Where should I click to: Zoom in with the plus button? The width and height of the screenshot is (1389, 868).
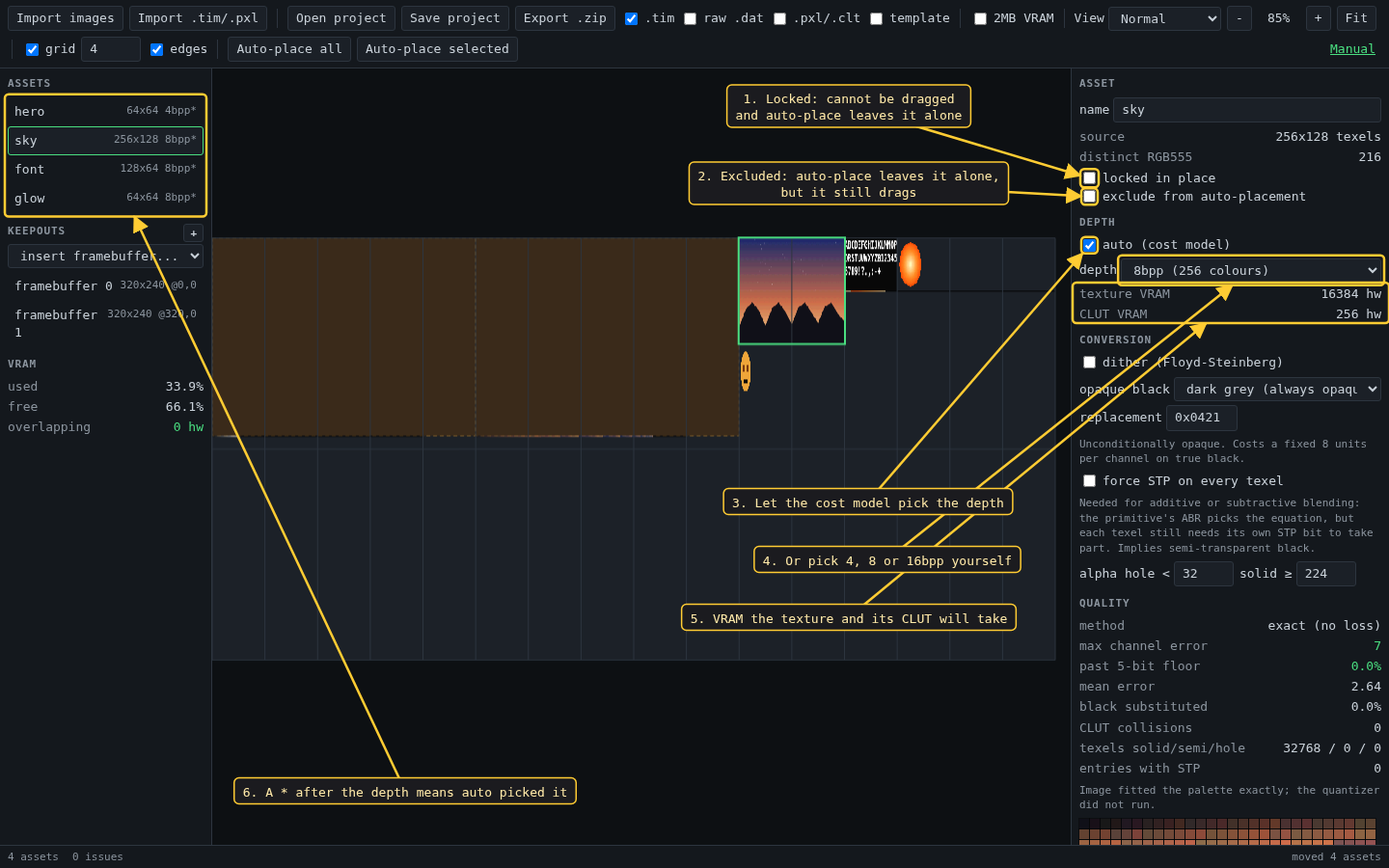tap(1318, 18)
